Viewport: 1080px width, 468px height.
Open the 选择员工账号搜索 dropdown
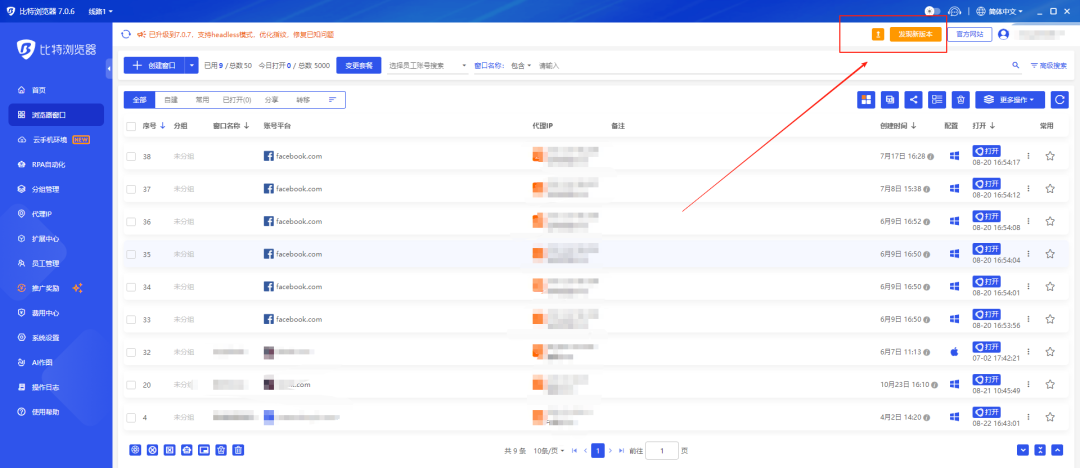coord(427,65)
